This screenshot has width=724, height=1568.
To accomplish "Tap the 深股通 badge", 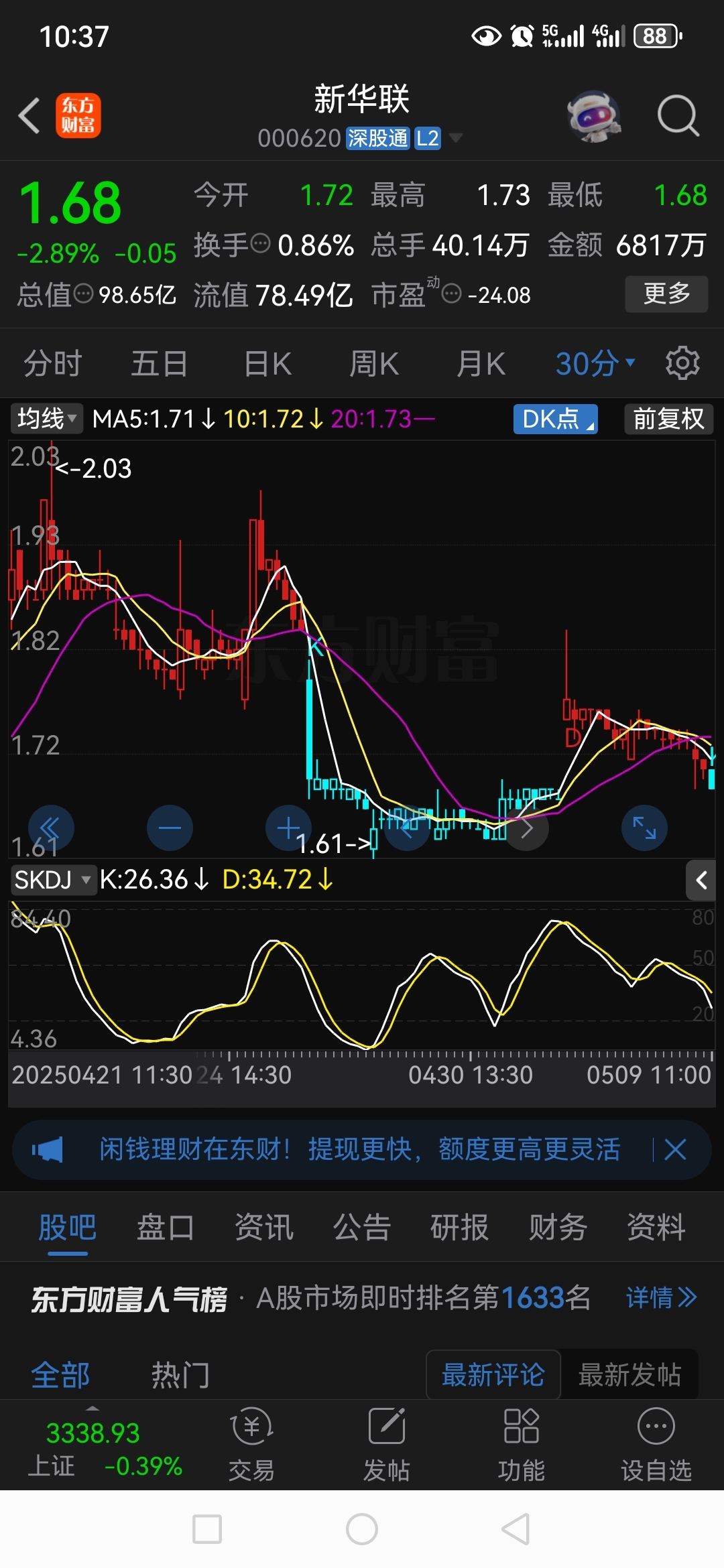I will pyautogui.click(x=377, y=138).
